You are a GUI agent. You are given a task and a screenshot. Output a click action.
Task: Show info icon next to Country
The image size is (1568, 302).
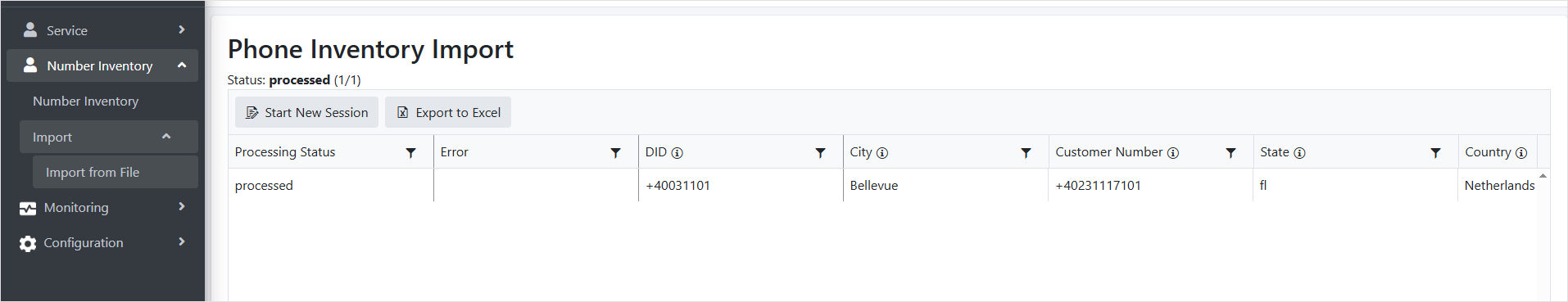pos(1521,153)
